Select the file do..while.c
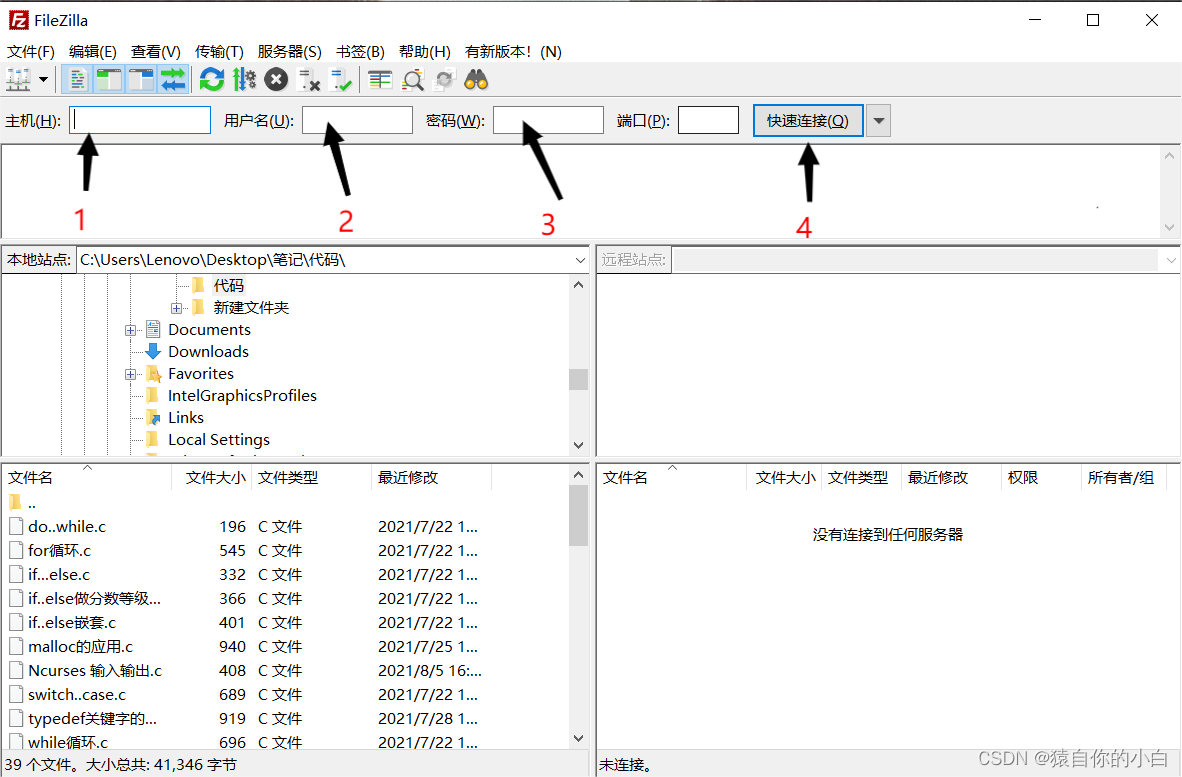 pos(66,527)
